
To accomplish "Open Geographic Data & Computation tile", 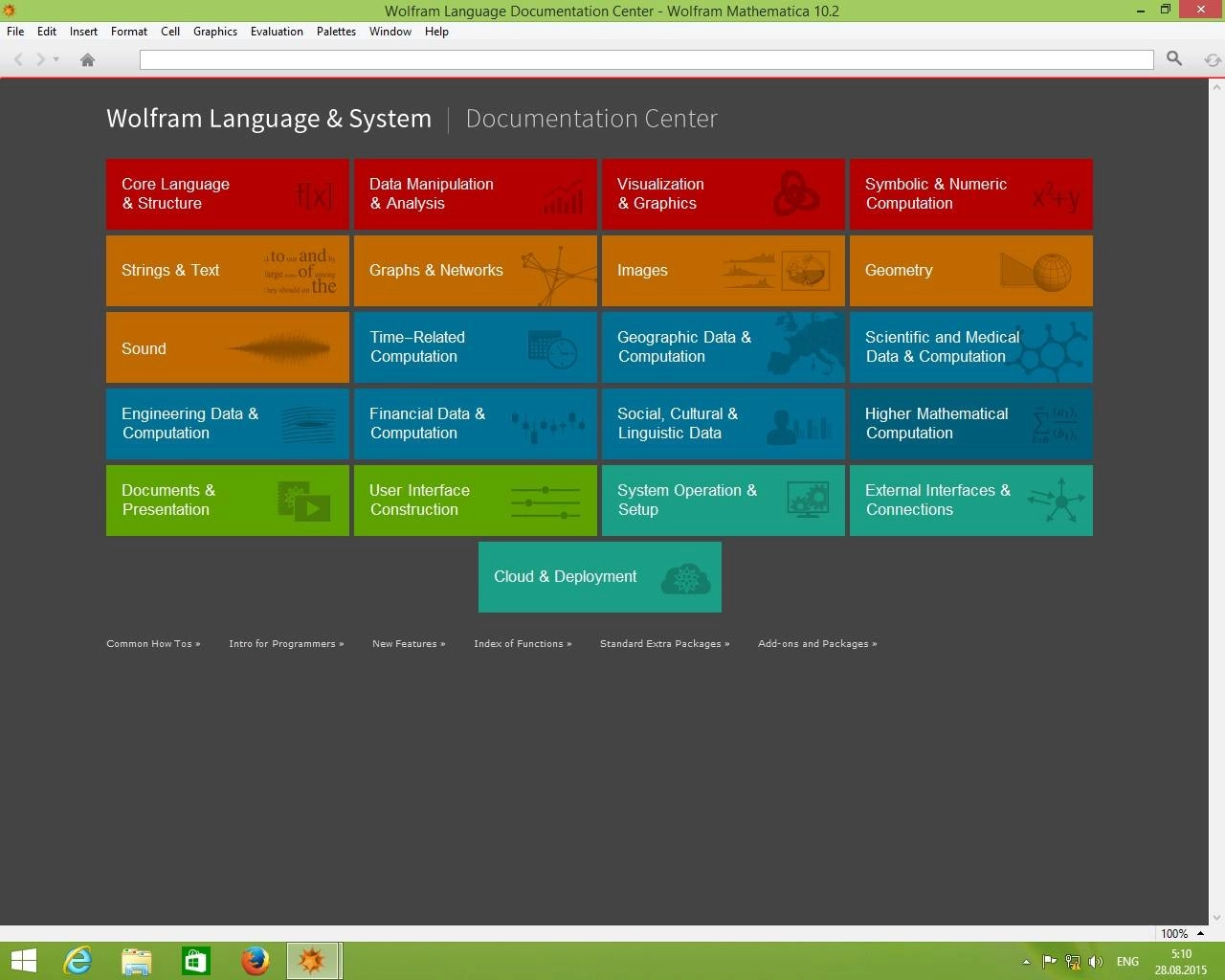I will pos(724,347).
